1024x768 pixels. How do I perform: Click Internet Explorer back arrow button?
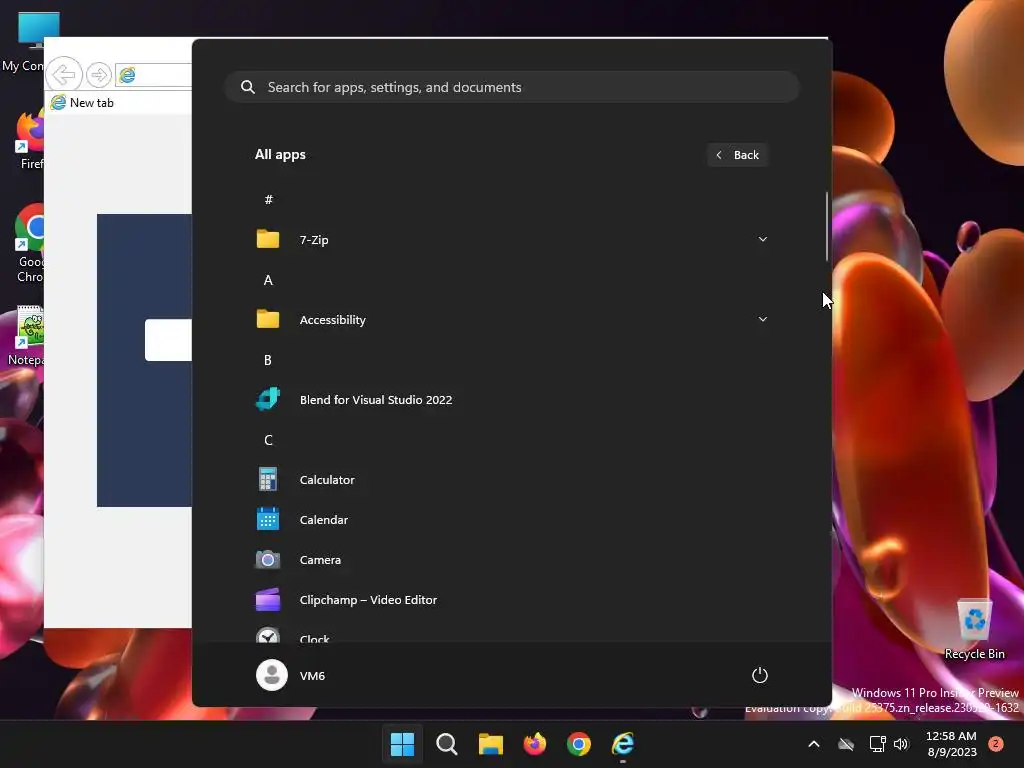[64, 74]
